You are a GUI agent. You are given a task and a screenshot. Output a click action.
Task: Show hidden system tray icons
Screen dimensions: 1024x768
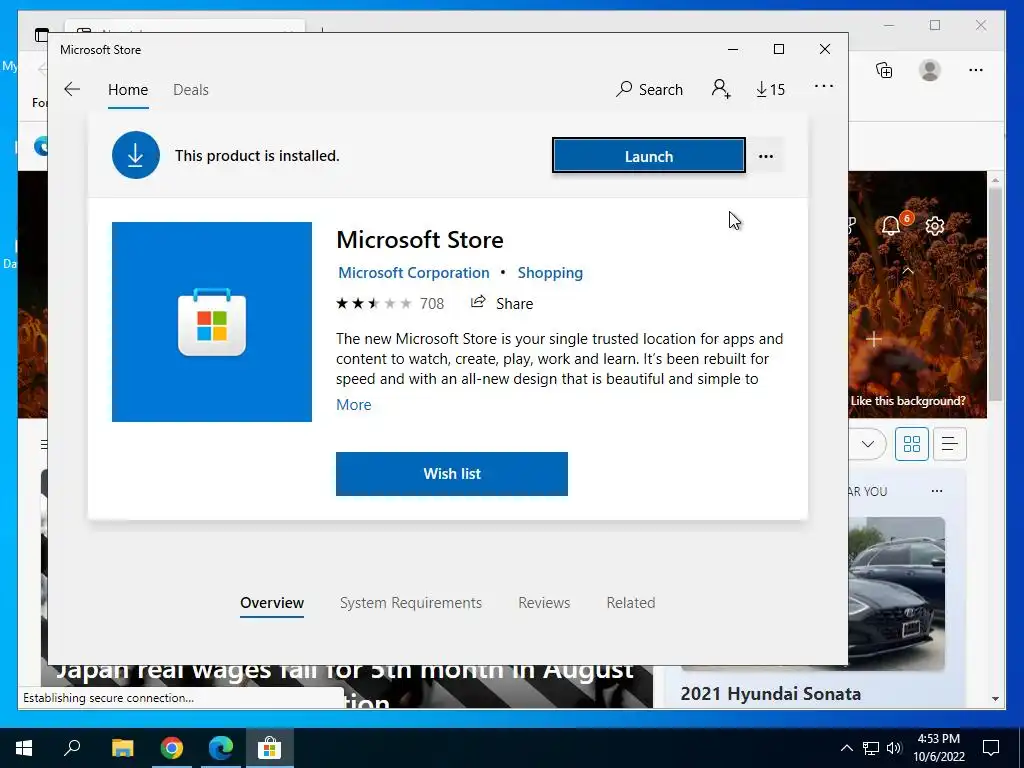846,748
